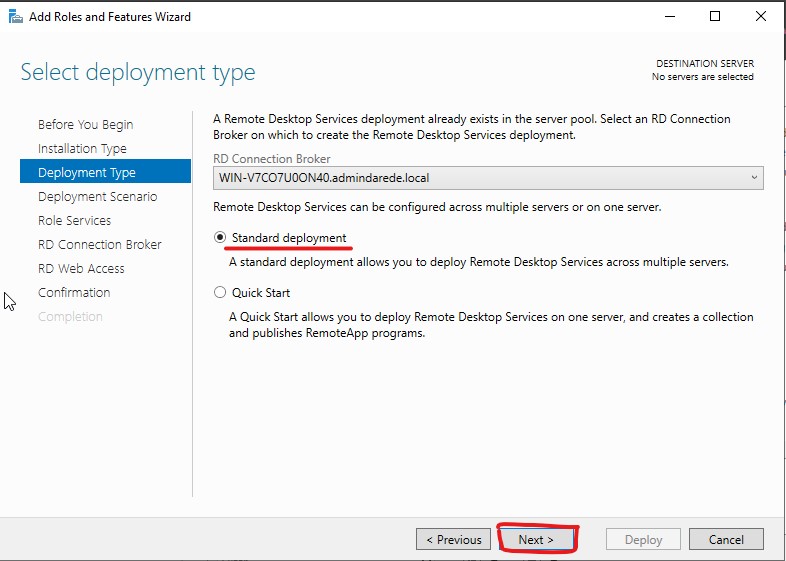Click the 'Select deployment type' heading
Screen dimensions: 786x561
(138, 72)
